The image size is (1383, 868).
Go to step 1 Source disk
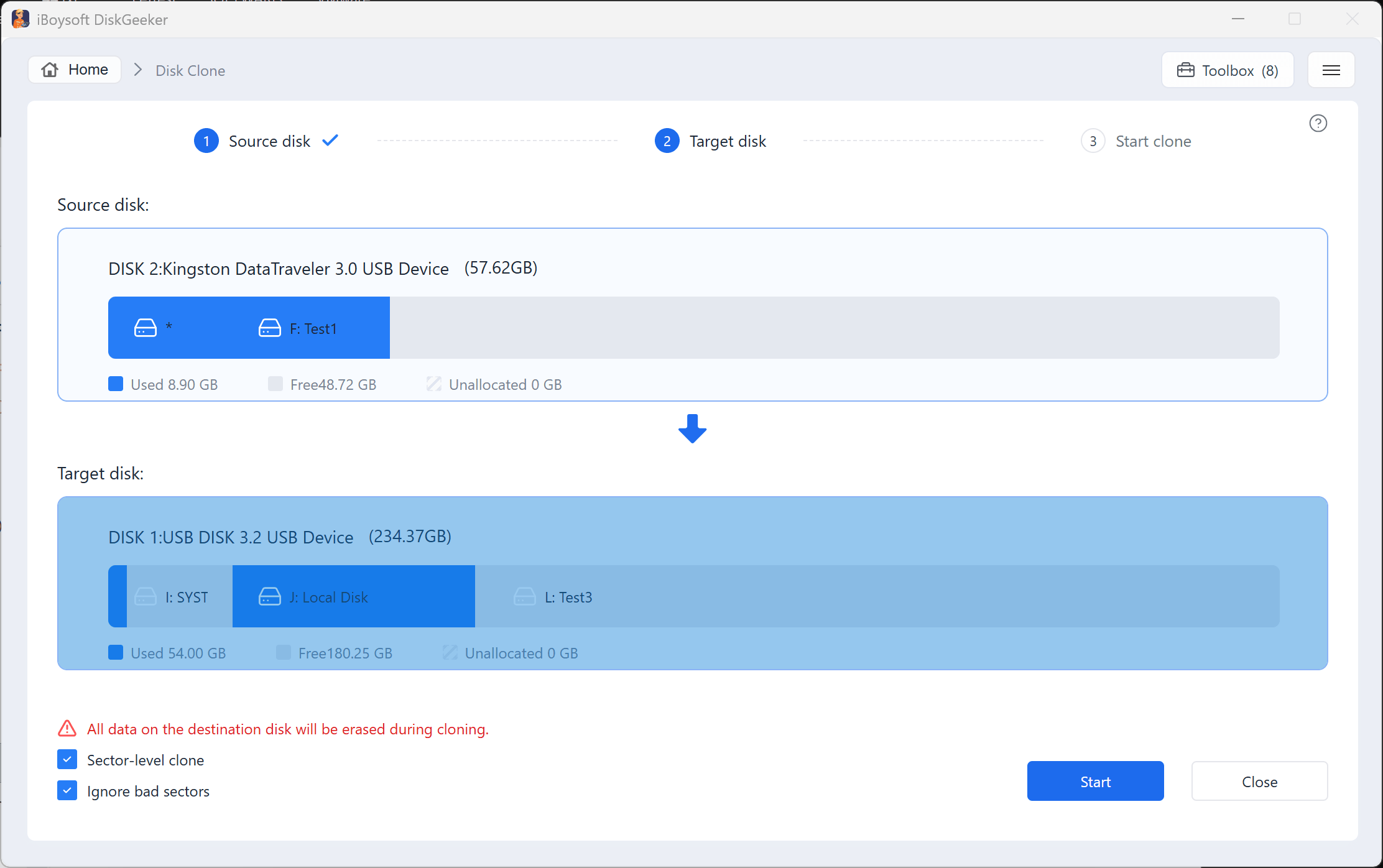click(266, 141)
